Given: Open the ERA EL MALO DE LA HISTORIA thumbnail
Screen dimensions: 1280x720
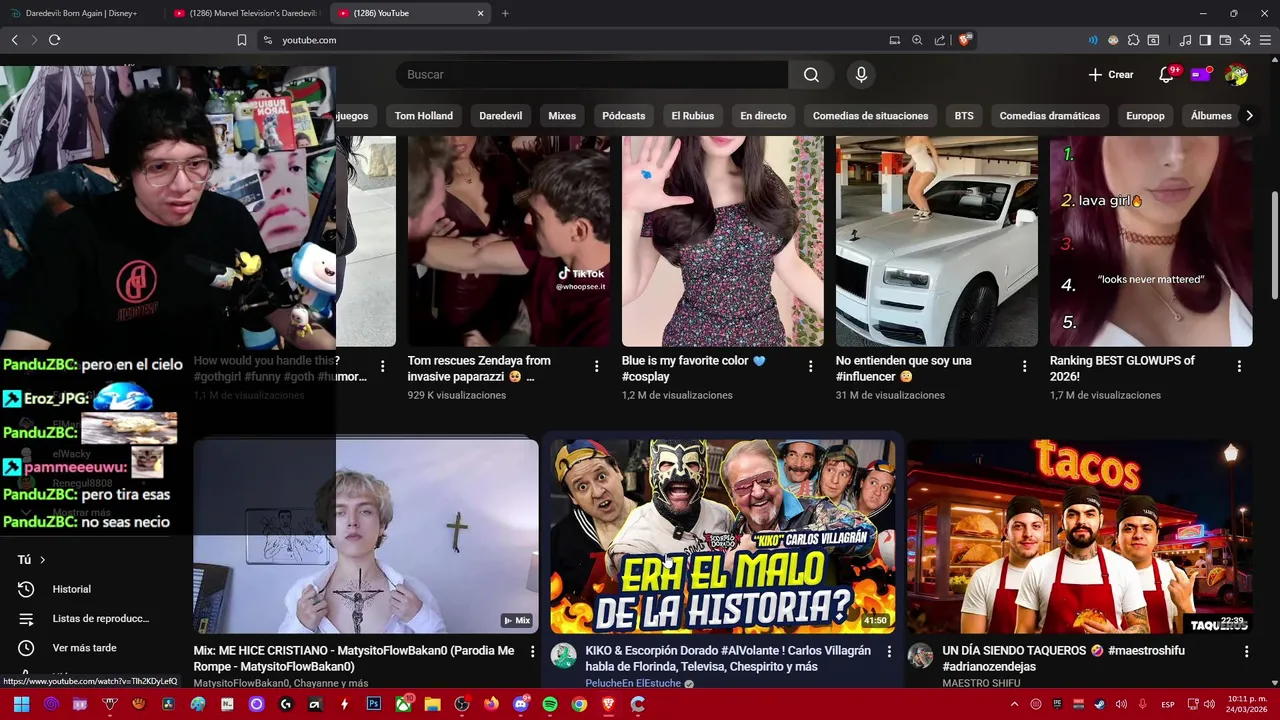Looking at the screenshot, I should tap(722, 536).
